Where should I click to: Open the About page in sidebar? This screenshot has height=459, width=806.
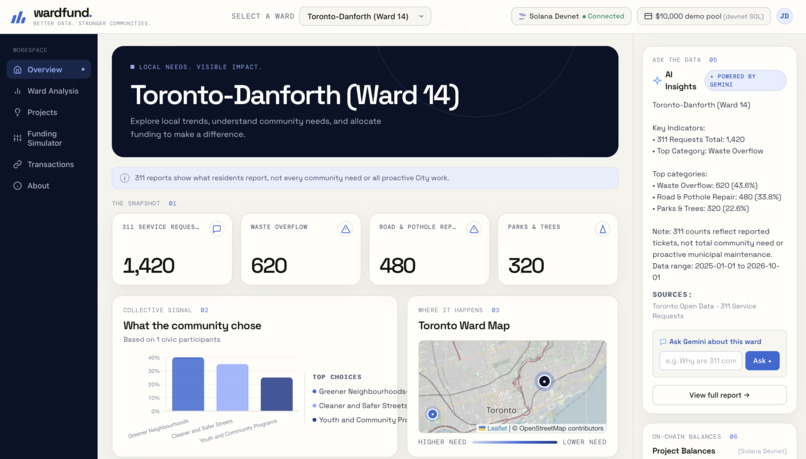tap(49, 186)
